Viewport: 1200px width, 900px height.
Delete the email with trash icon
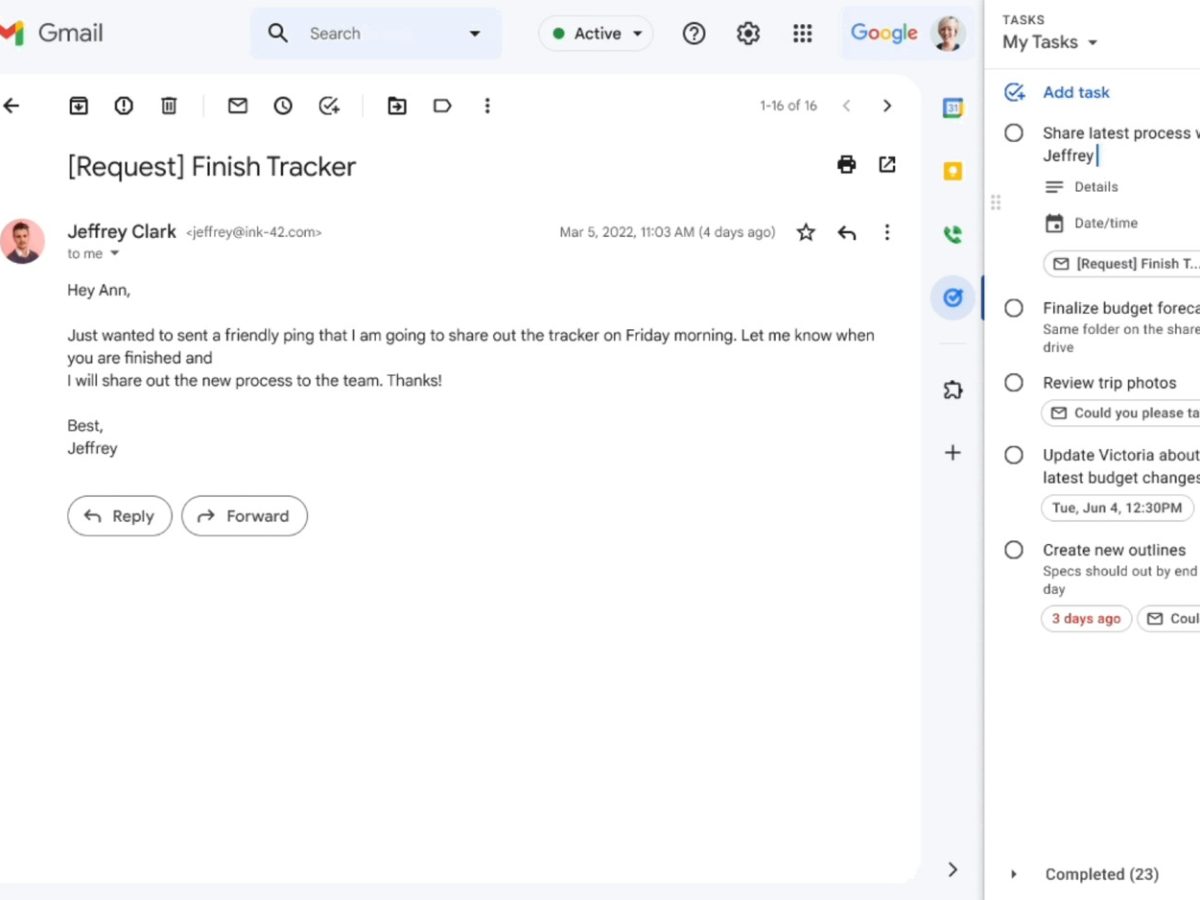point(169,106)
